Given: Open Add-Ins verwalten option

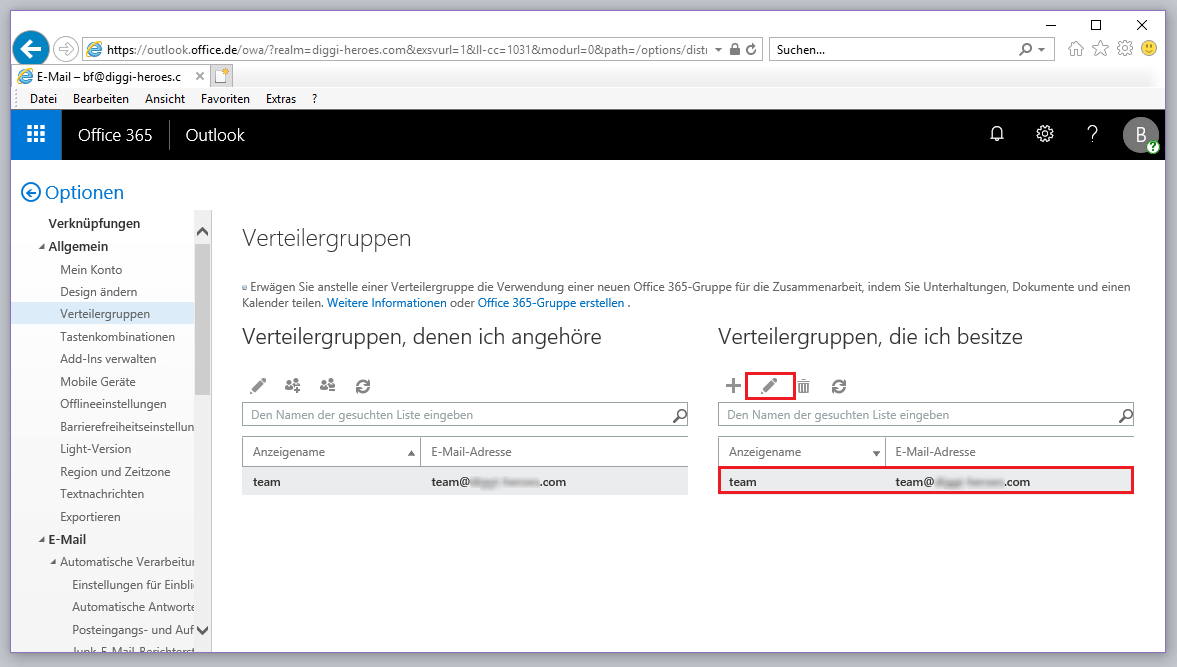Looking at the screenshot, I should tap(108, 359).
